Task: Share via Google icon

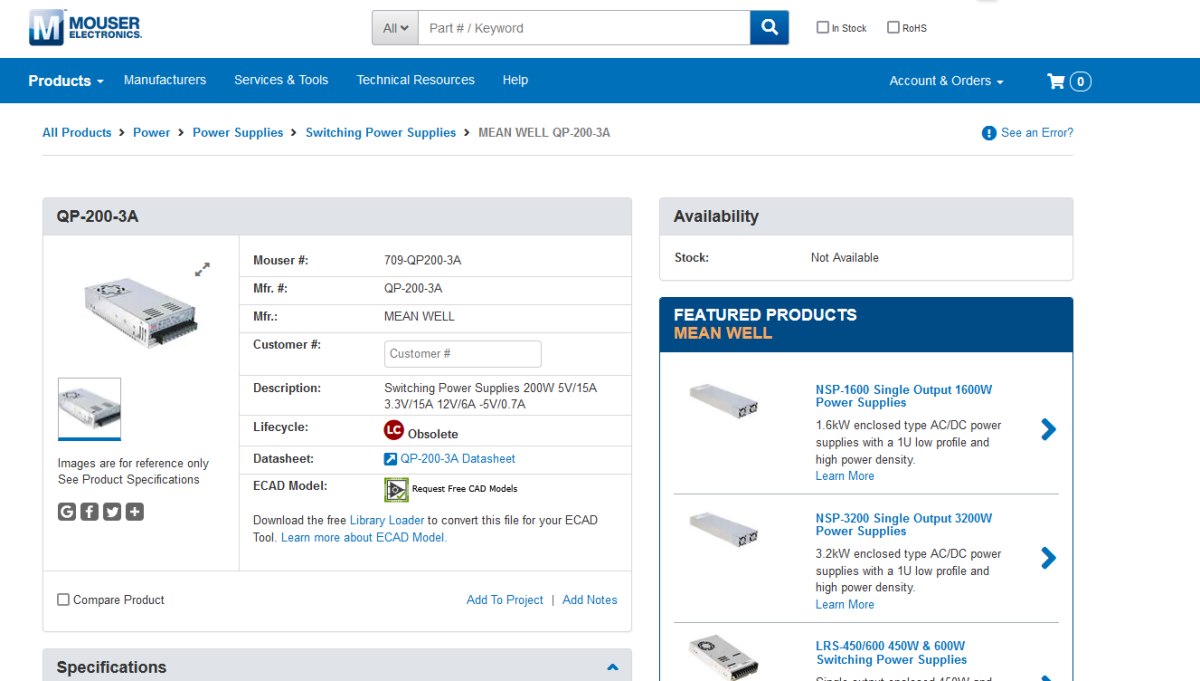Action: coord(67,512)
